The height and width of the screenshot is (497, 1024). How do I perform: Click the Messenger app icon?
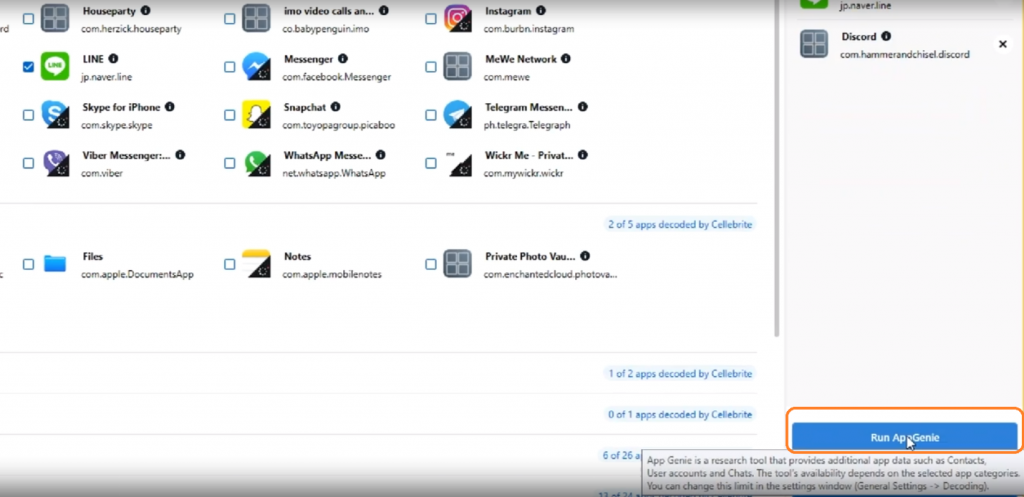click(x=256, y=67)
